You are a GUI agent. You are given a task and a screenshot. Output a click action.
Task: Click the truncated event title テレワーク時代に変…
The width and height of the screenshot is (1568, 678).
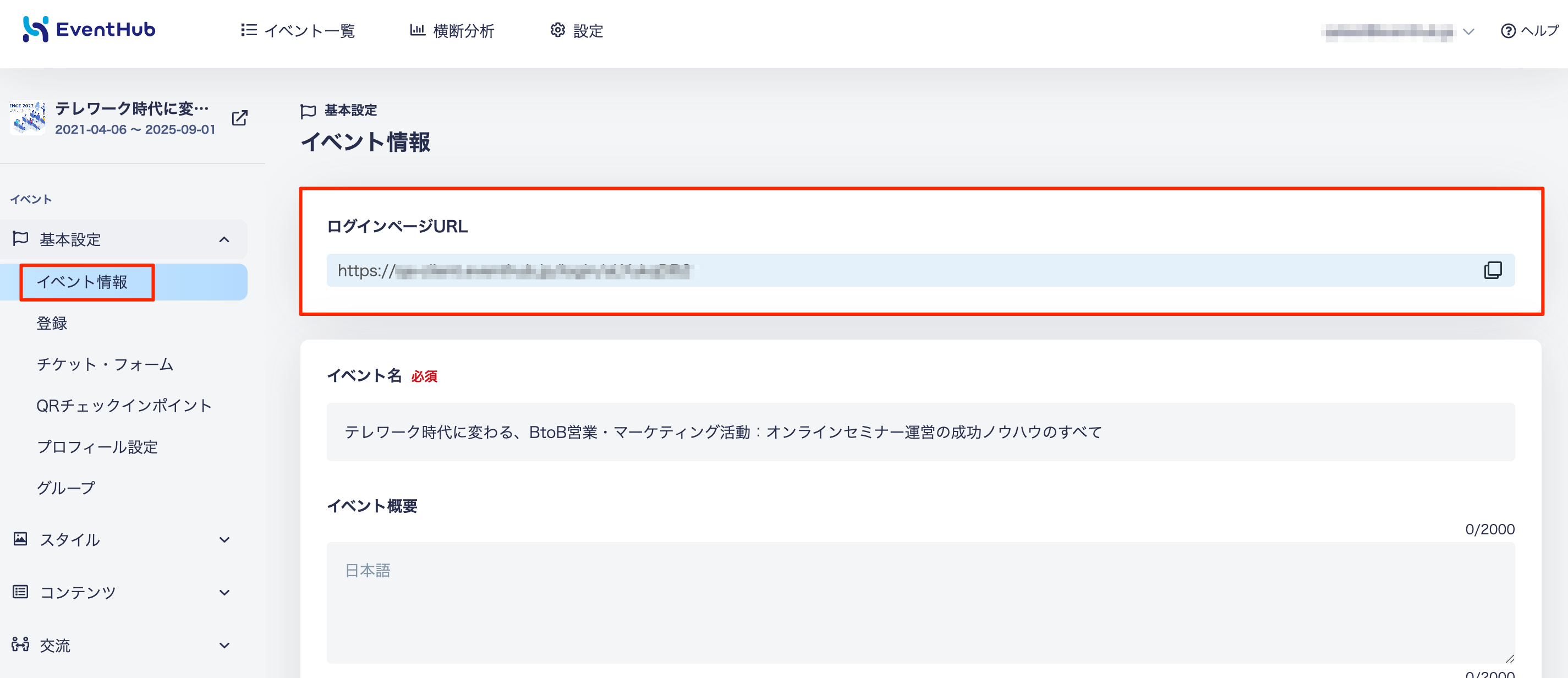tap(132, 108)
